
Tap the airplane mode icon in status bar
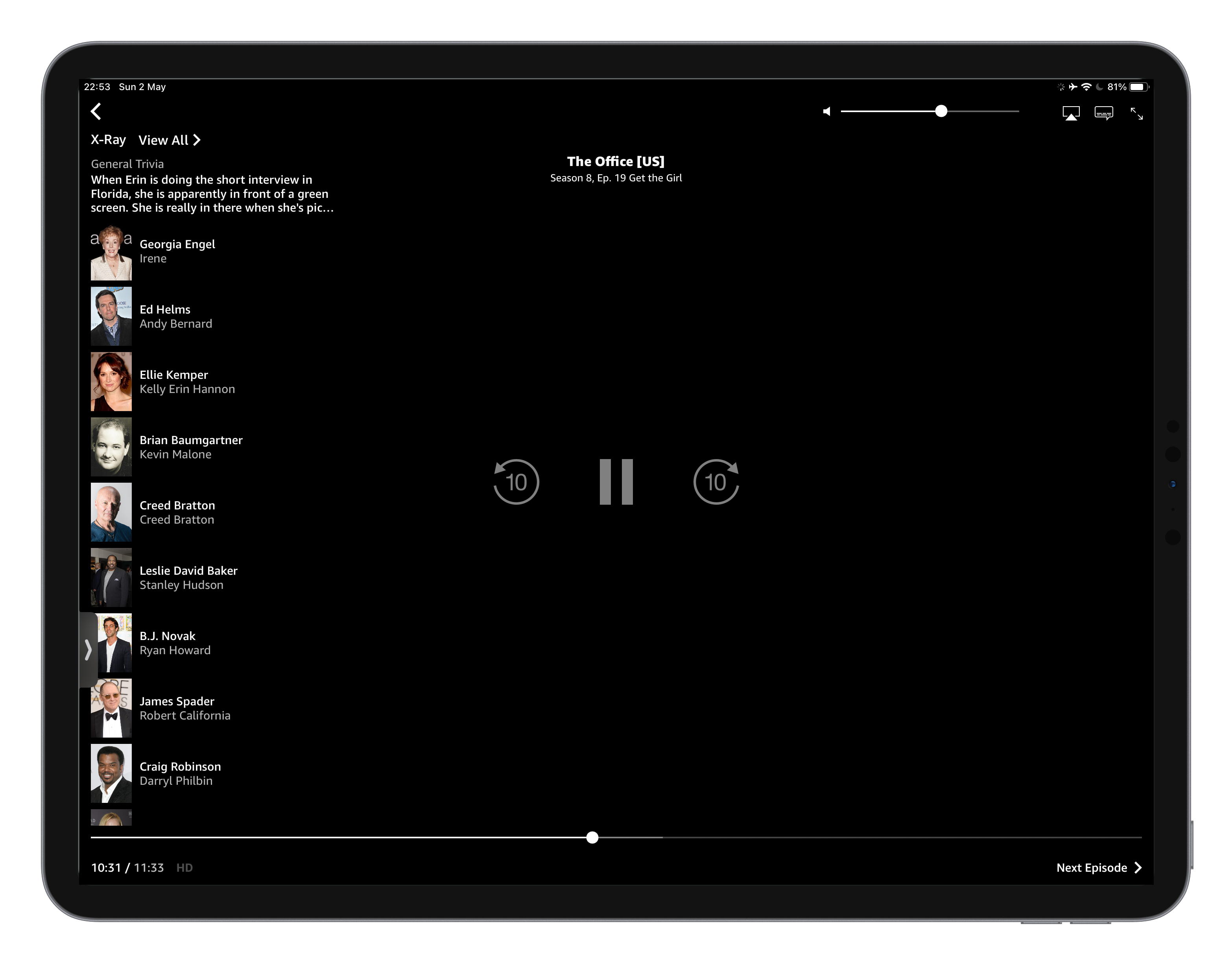point(1072,87)
